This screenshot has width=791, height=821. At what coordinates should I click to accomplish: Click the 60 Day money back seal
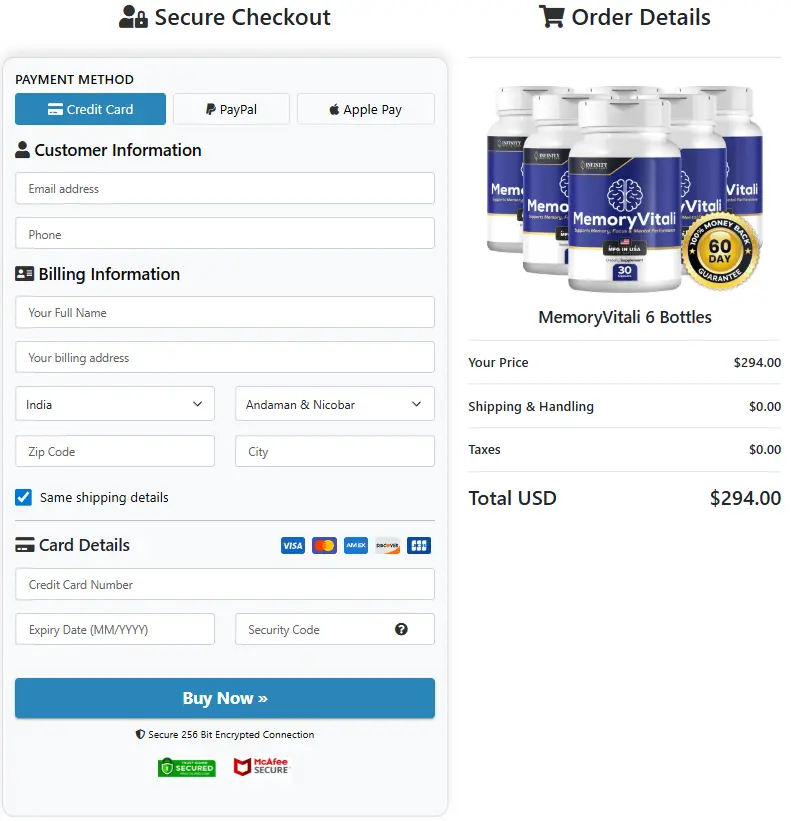(720, 247)
